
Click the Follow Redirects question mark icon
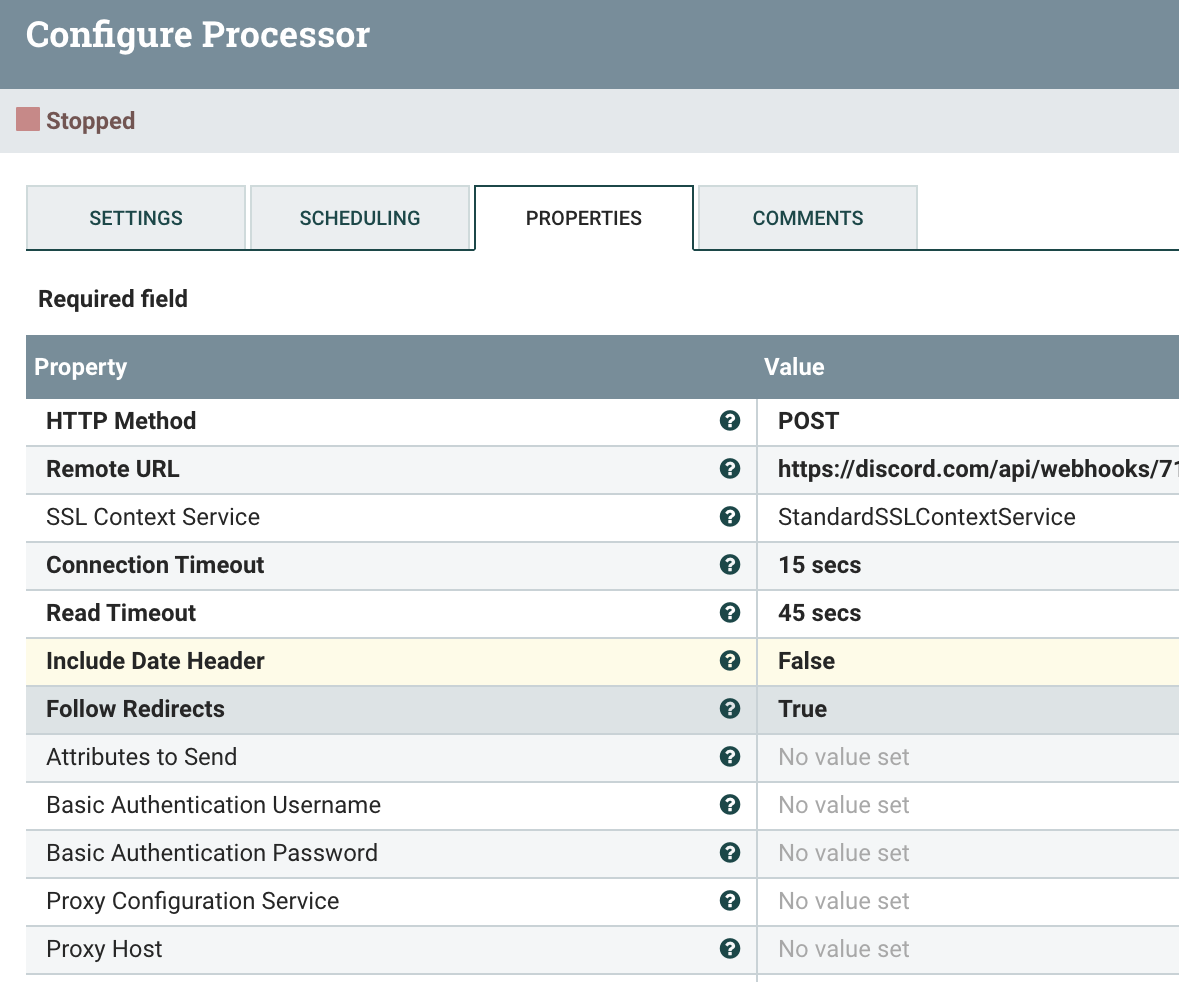click(x=730, y=709)
